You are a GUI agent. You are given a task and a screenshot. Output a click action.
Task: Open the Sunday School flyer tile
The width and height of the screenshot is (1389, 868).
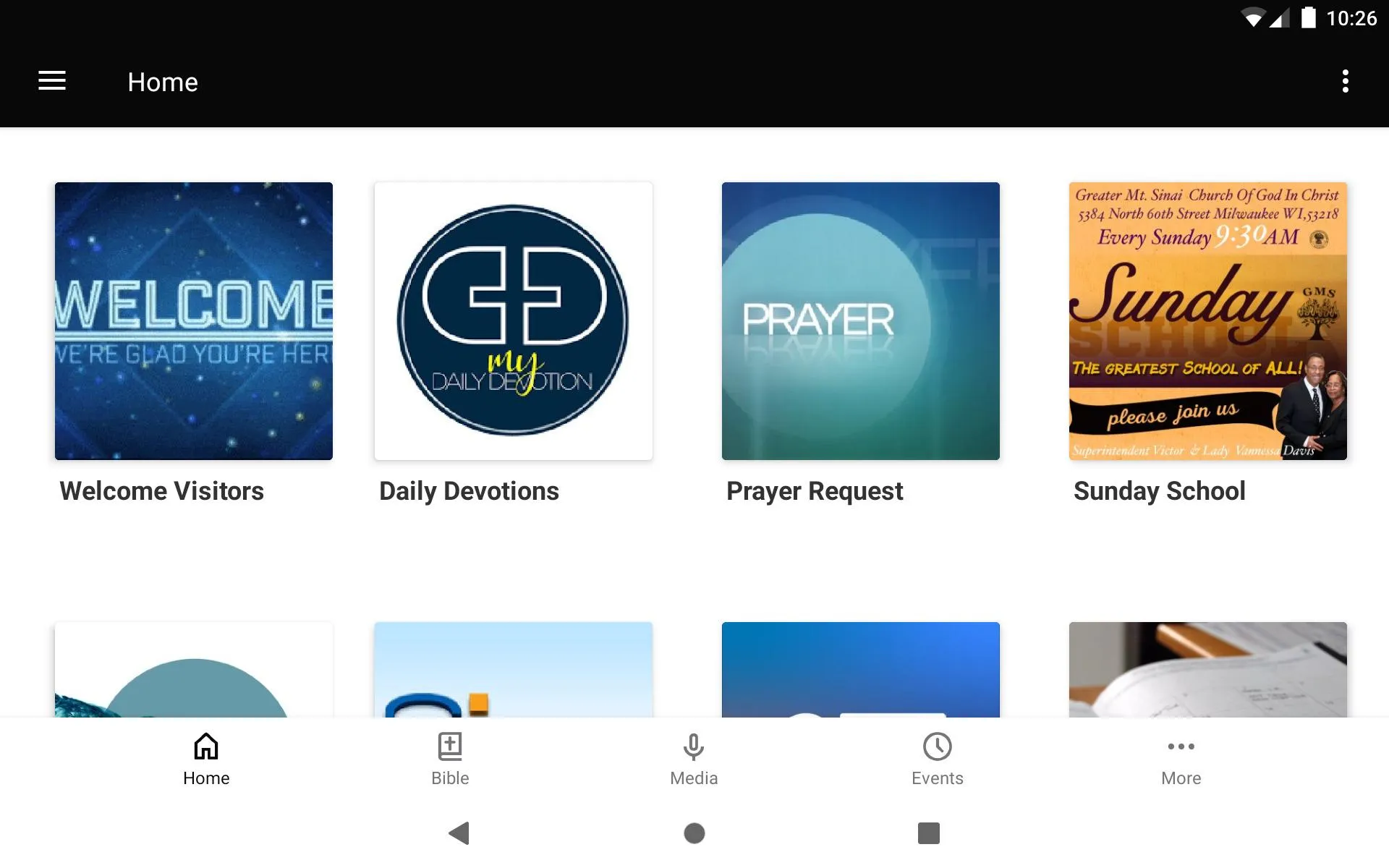click(x=1208, y=321)
